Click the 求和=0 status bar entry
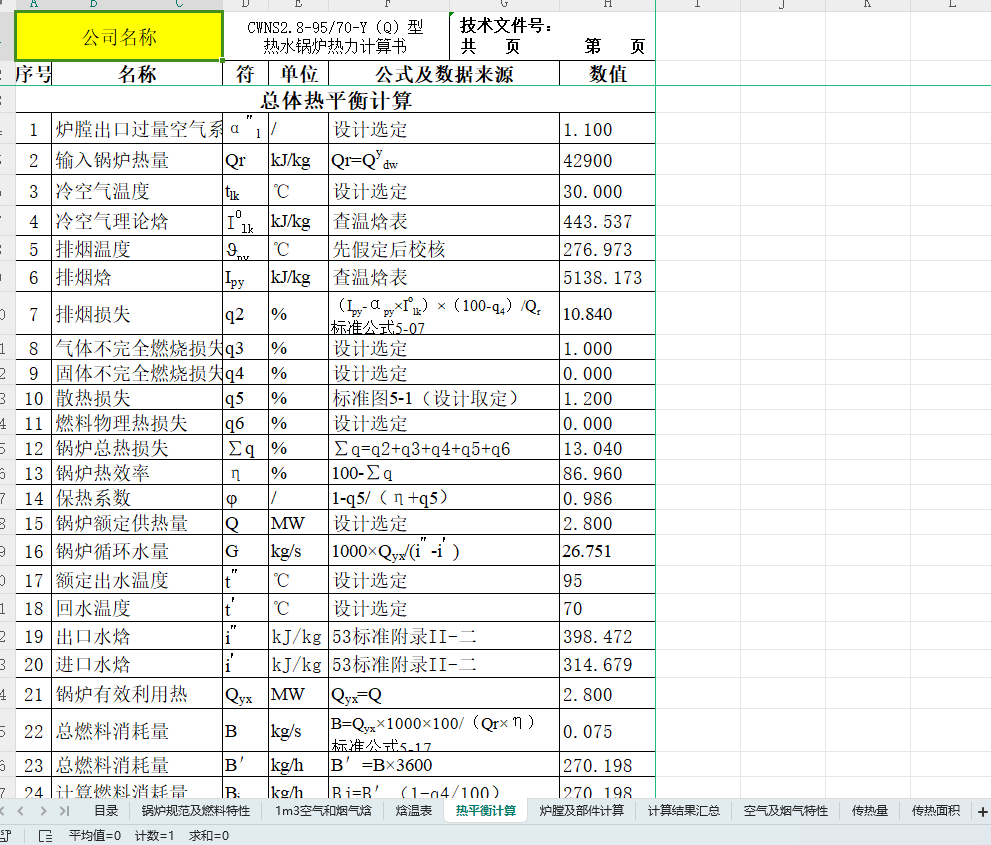The height and width of the screenshot is (845, 991). coord(209,836)
